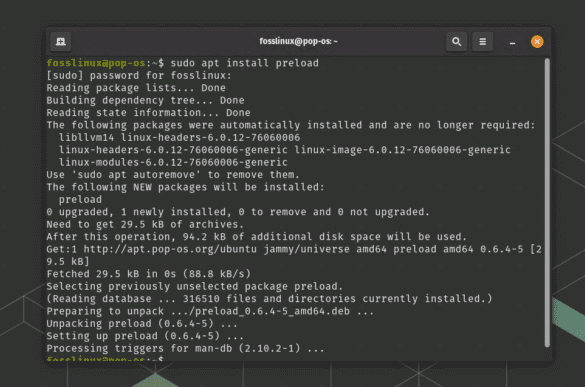Click the http://apt.pop-os.org/ubuntu URL
This screenshot has width=585, height=387.
point(170,249)
